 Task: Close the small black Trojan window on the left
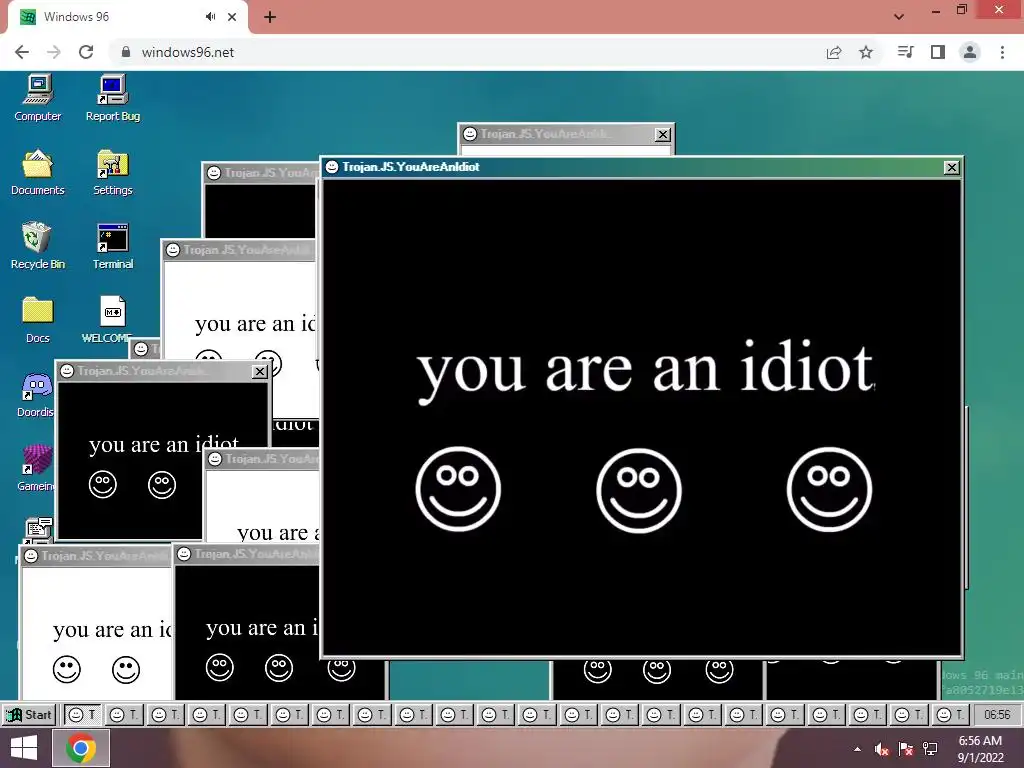click(x=259, y=372)
